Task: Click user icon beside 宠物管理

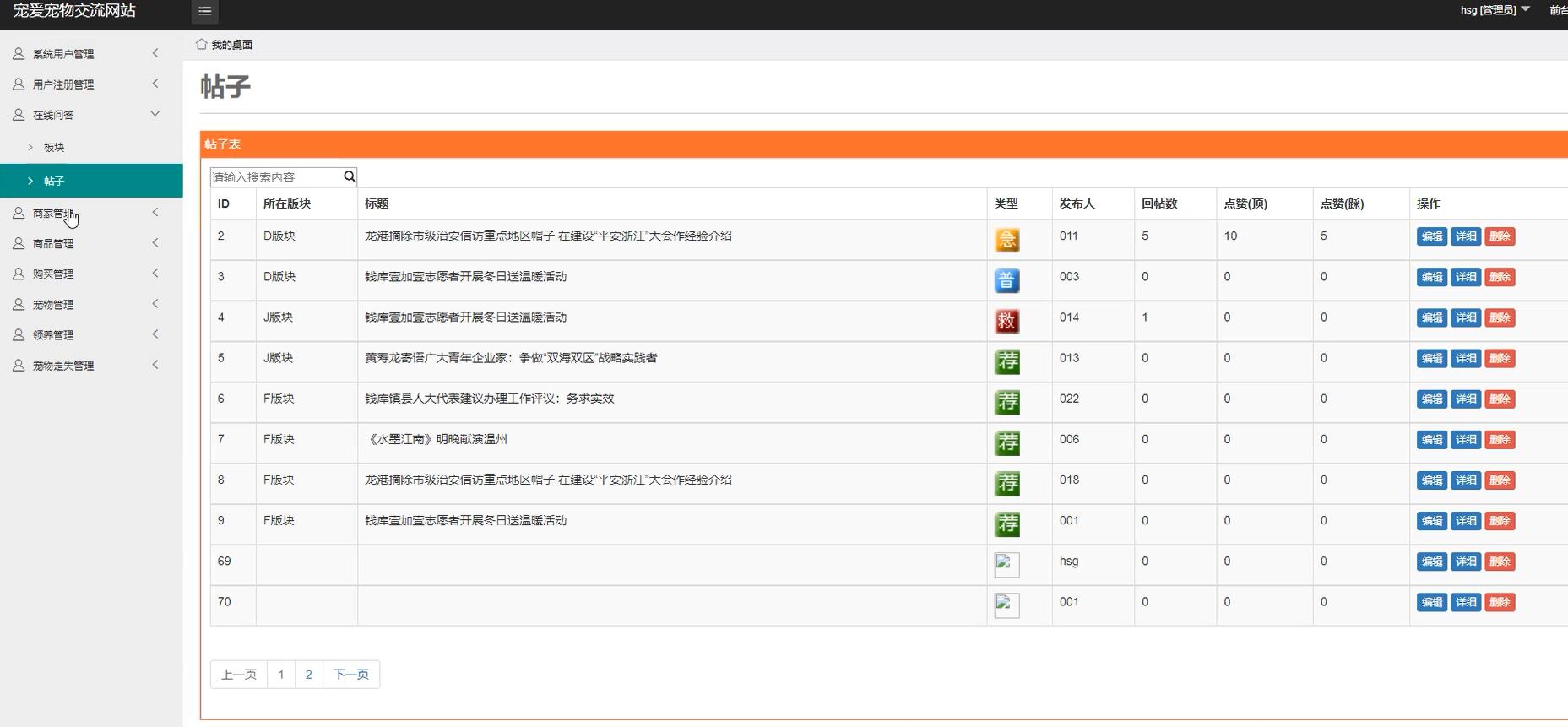Action: [19, 304]
